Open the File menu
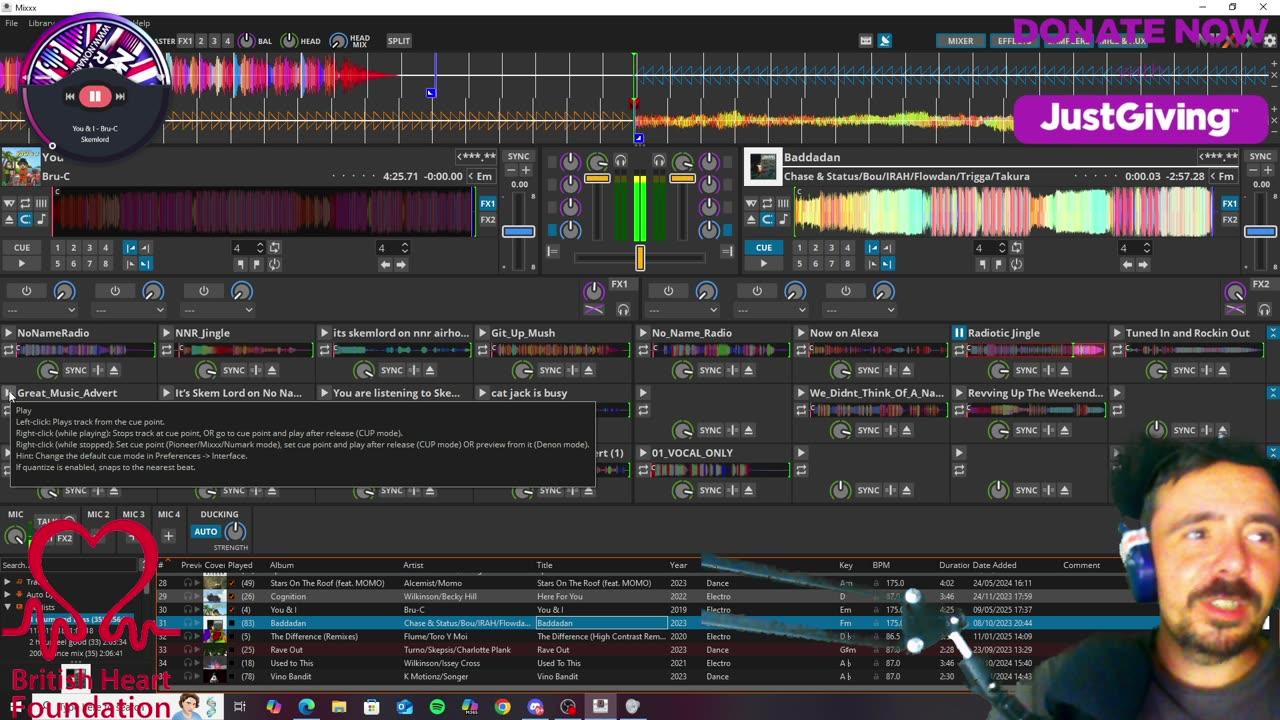The image size is (1280, 720). 12,23
